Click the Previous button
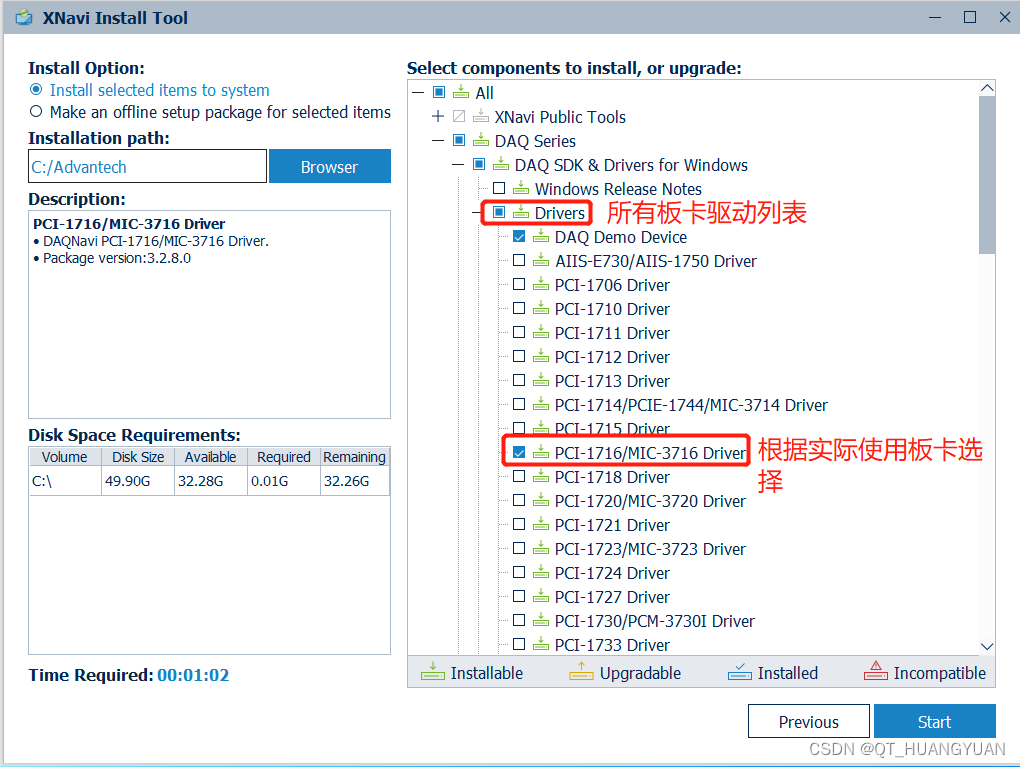This screenshot has width=1020, height=767. [809, 721]
